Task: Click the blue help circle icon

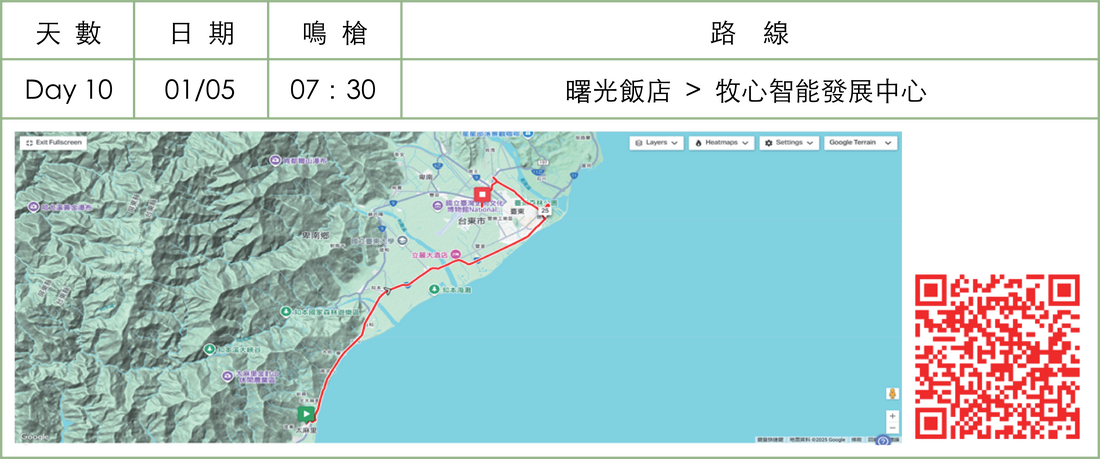Action: coord(883,440)
